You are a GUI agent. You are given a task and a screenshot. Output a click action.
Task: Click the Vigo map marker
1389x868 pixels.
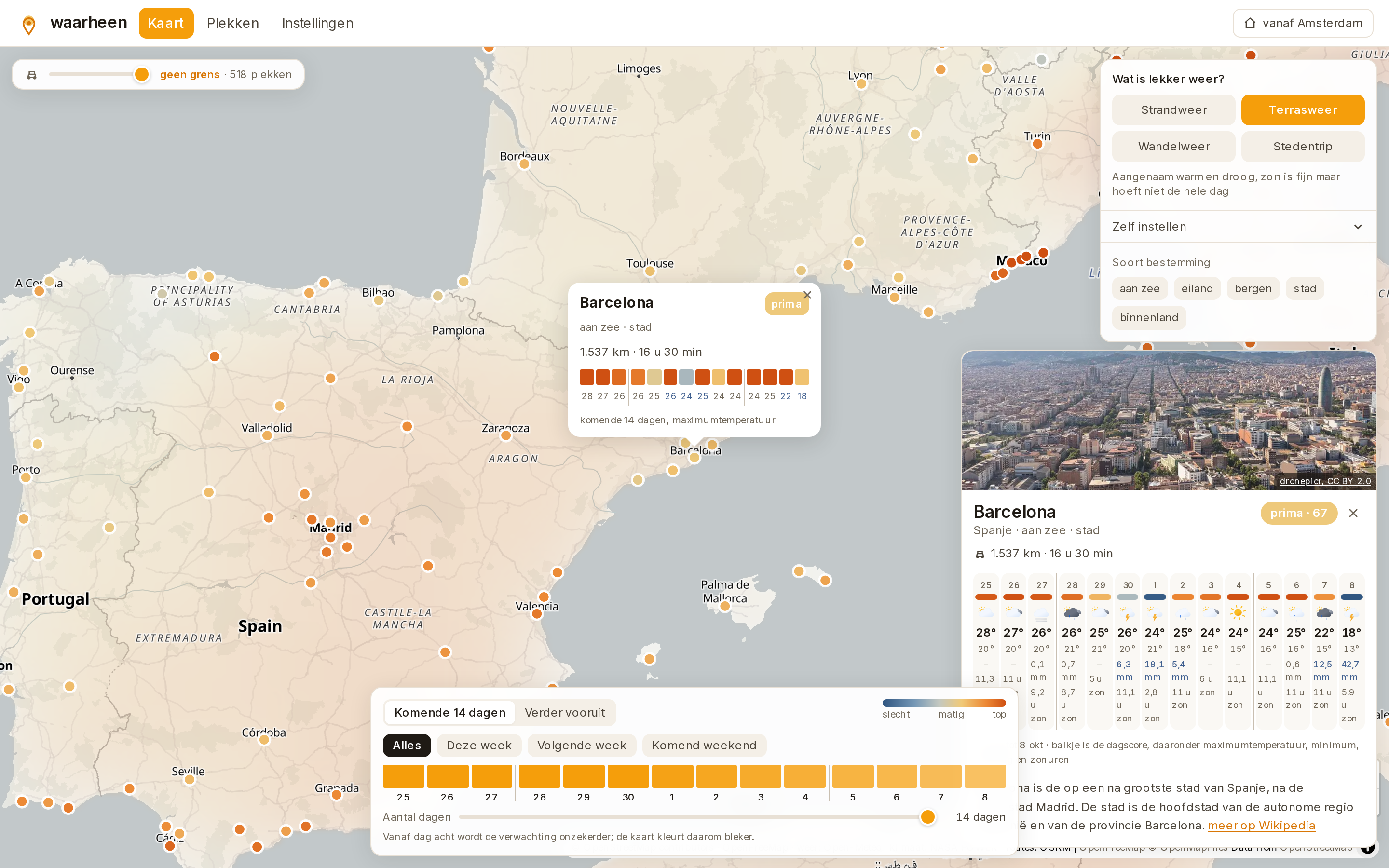(19, 388)
